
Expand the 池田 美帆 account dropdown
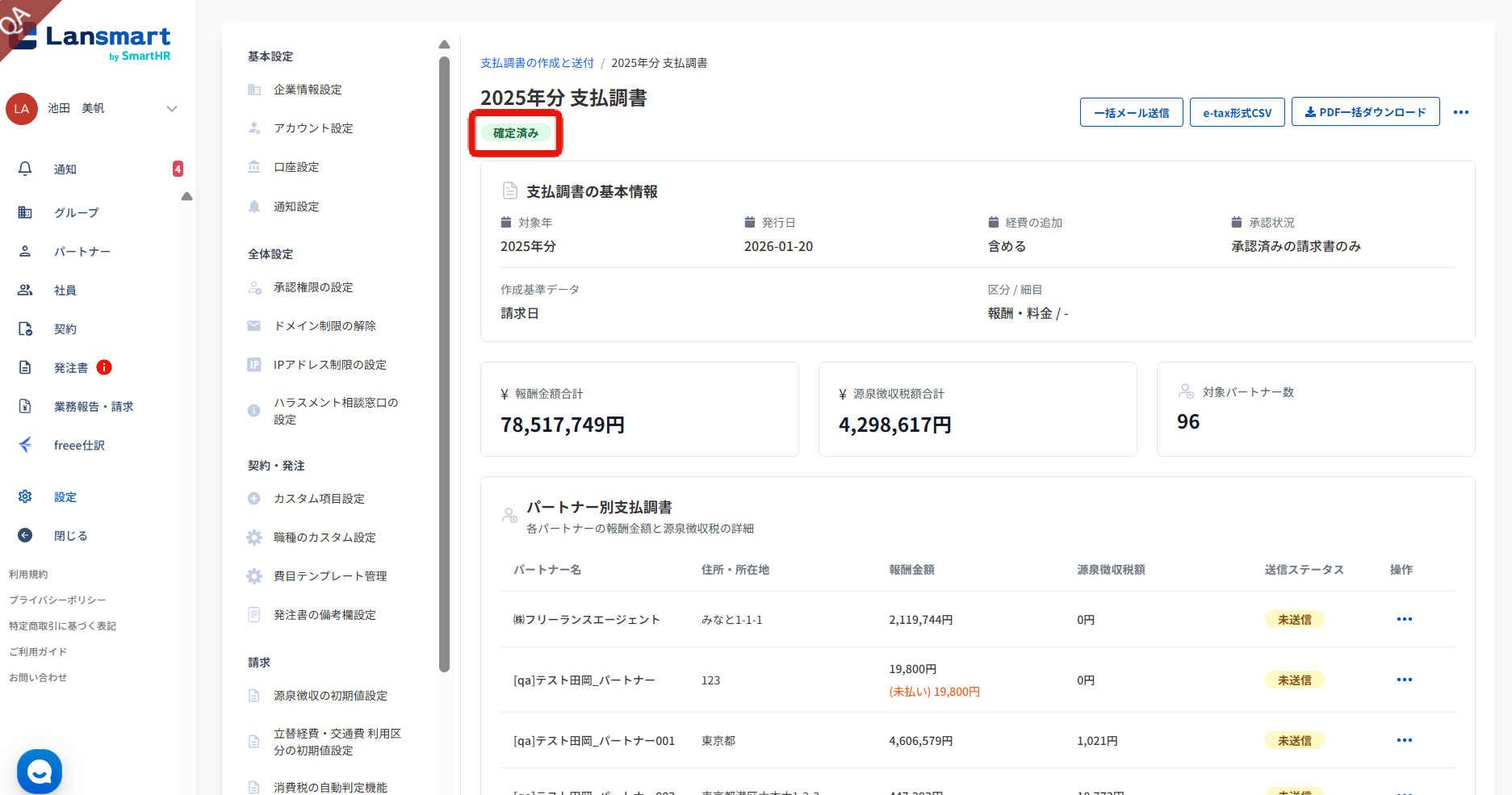(x=171, y=109)
